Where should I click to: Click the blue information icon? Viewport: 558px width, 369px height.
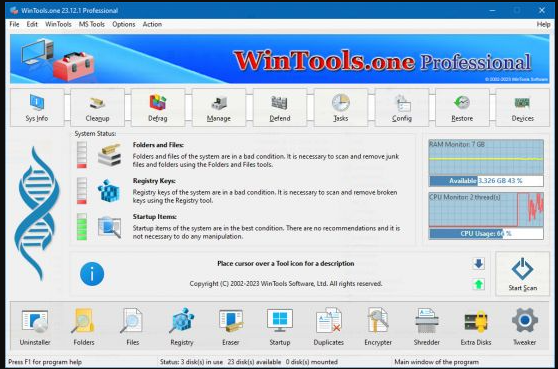tap(92, 274)
